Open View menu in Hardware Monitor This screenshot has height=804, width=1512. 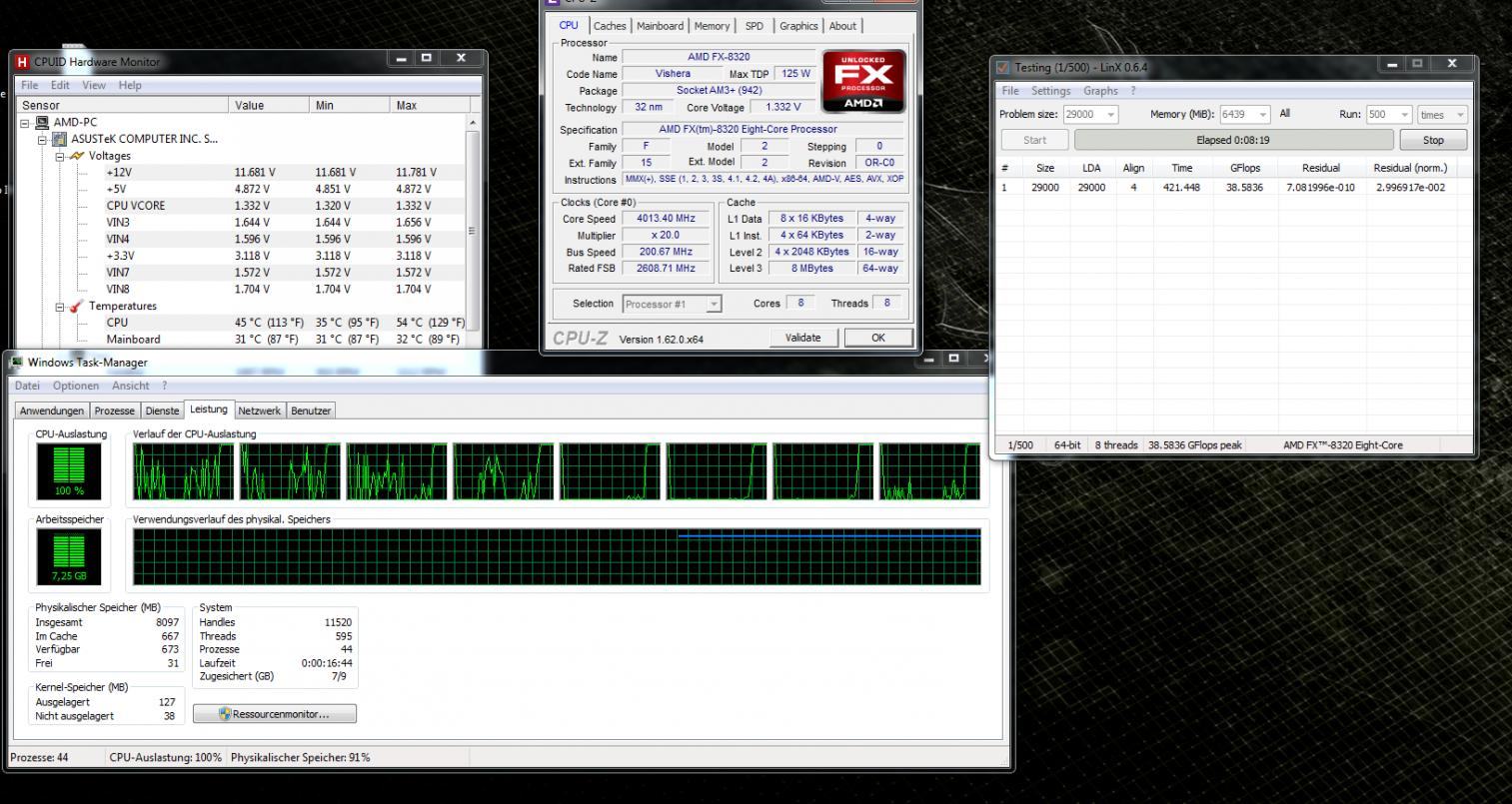[x=94, y=85]
